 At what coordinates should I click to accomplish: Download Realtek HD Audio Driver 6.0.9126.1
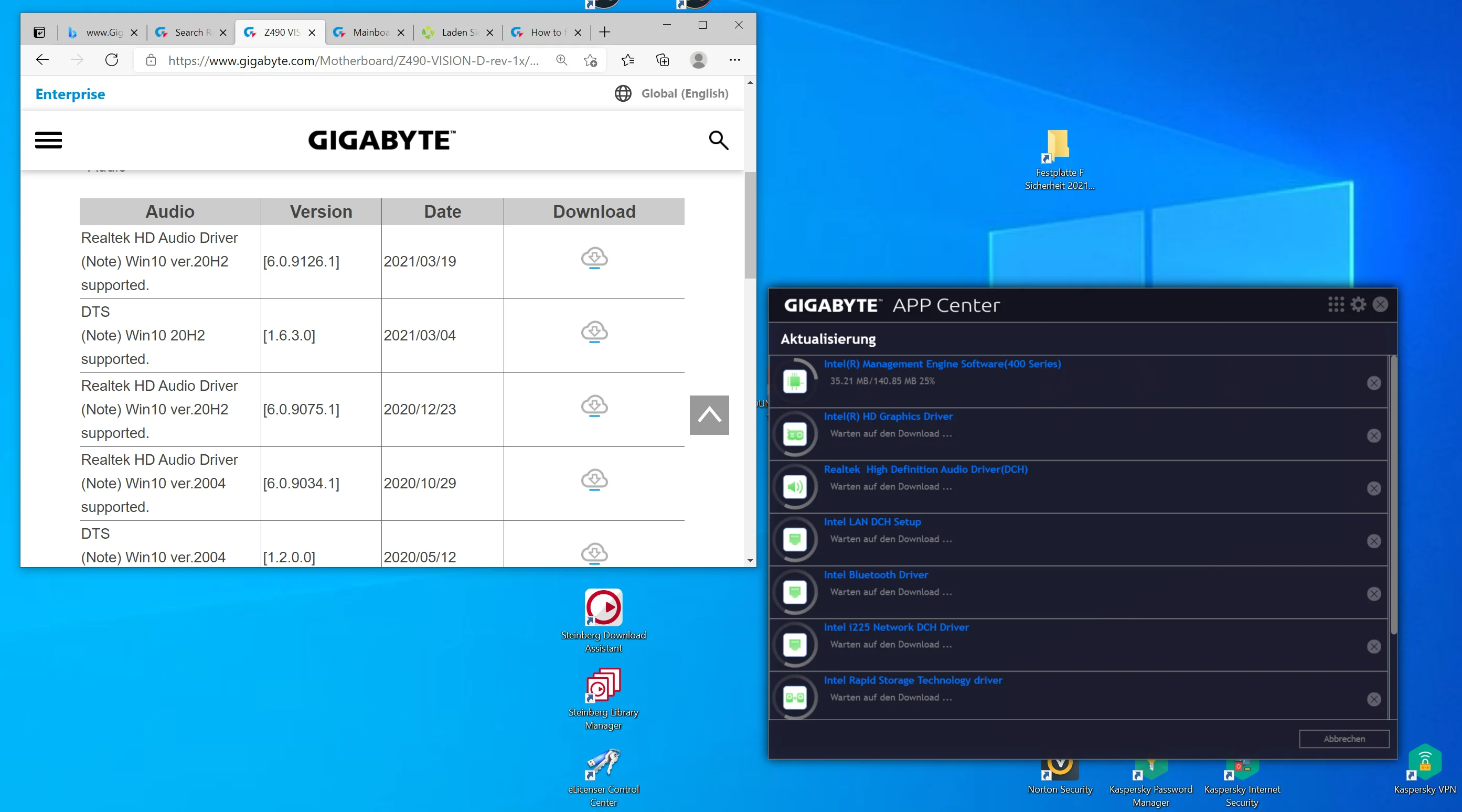pos(594,258)
